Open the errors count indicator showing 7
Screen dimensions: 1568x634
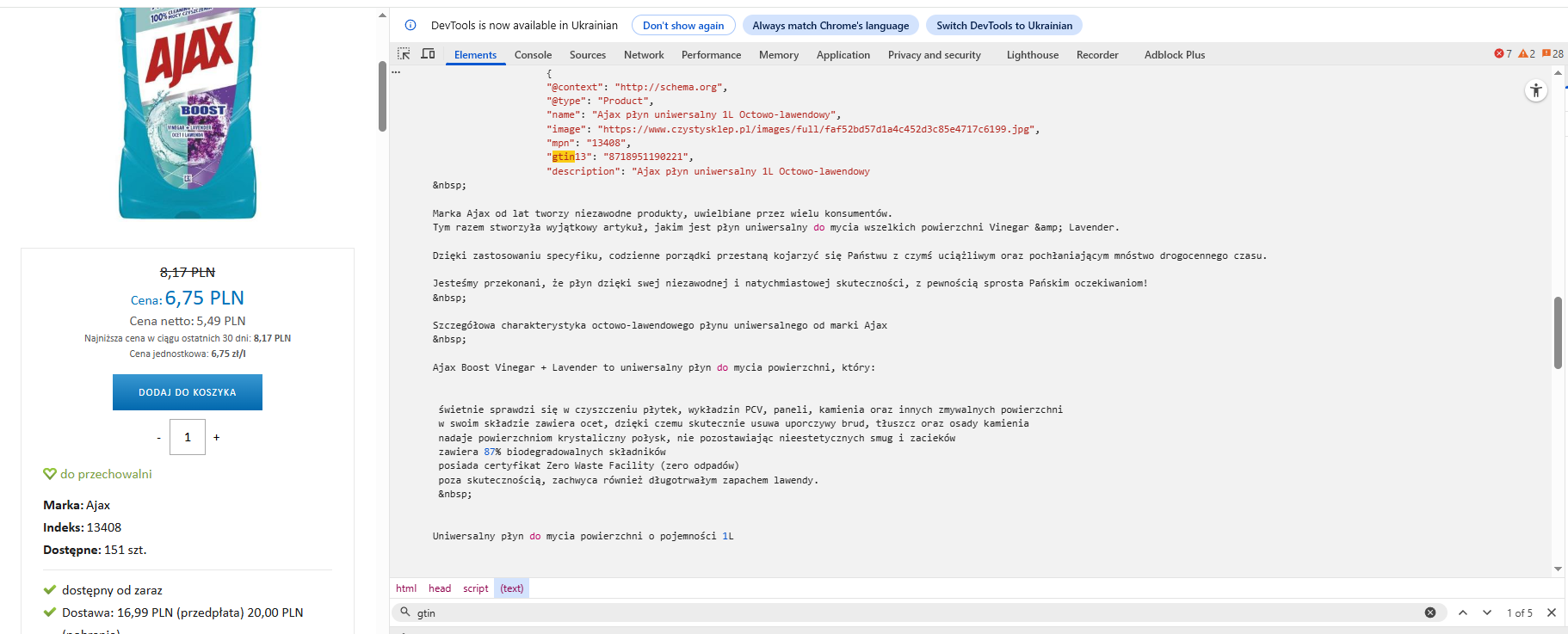[x=1503, y=54]
